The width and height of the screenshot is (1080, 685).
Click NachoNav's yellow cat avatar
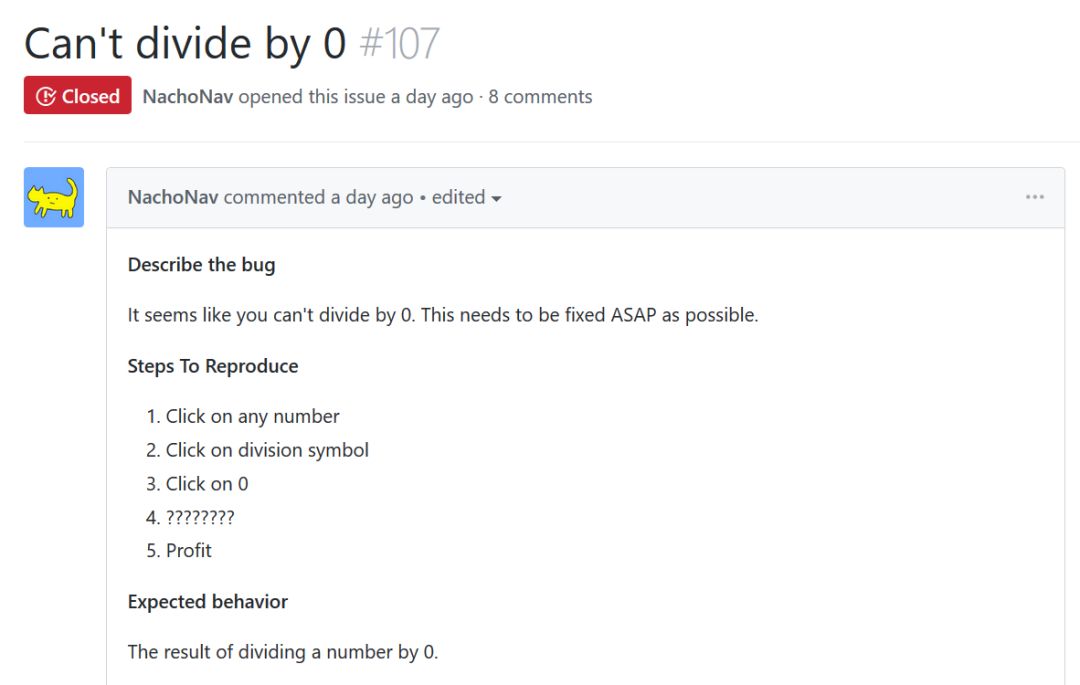[x=54, y=198]
